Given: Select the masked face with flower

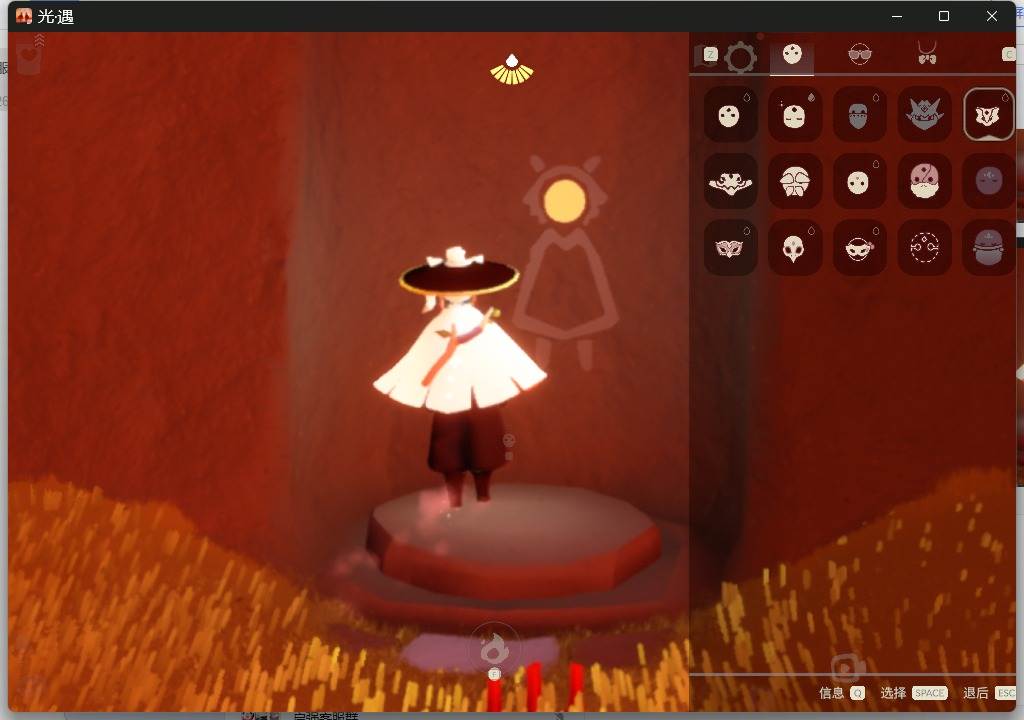Looking at the screenshot, I should tap(859, 248).
